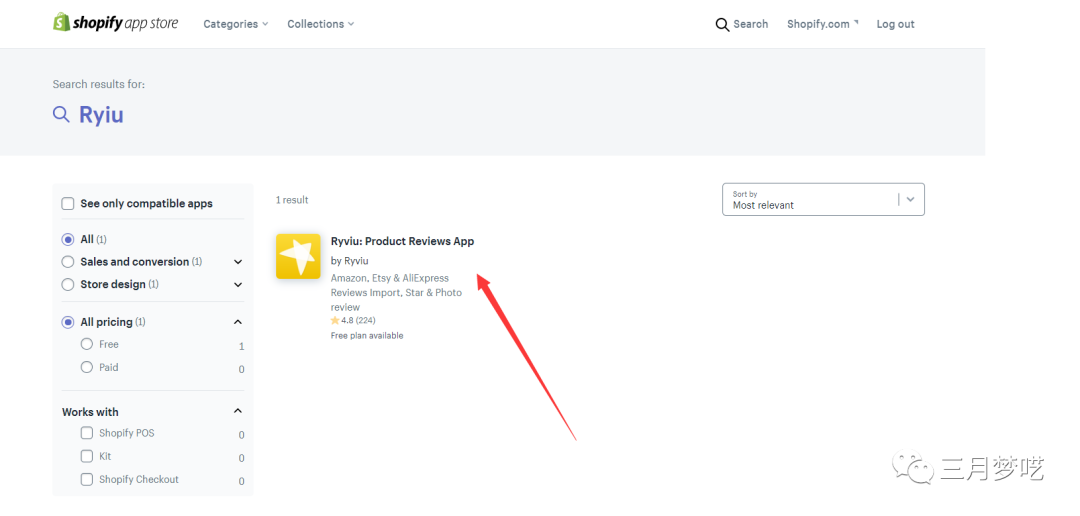
Task: Choose the Free pricing radio button
Action: [87, 344]
